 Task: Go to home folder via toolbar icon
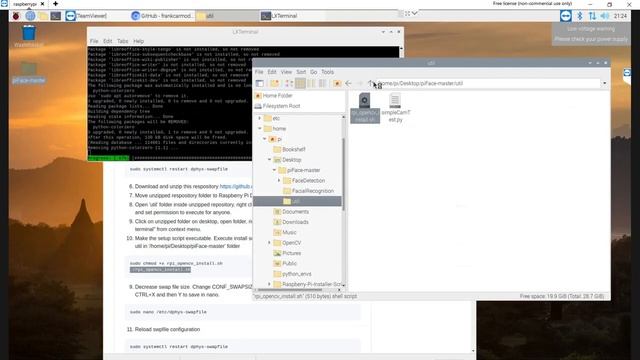[x=337, y=83]
